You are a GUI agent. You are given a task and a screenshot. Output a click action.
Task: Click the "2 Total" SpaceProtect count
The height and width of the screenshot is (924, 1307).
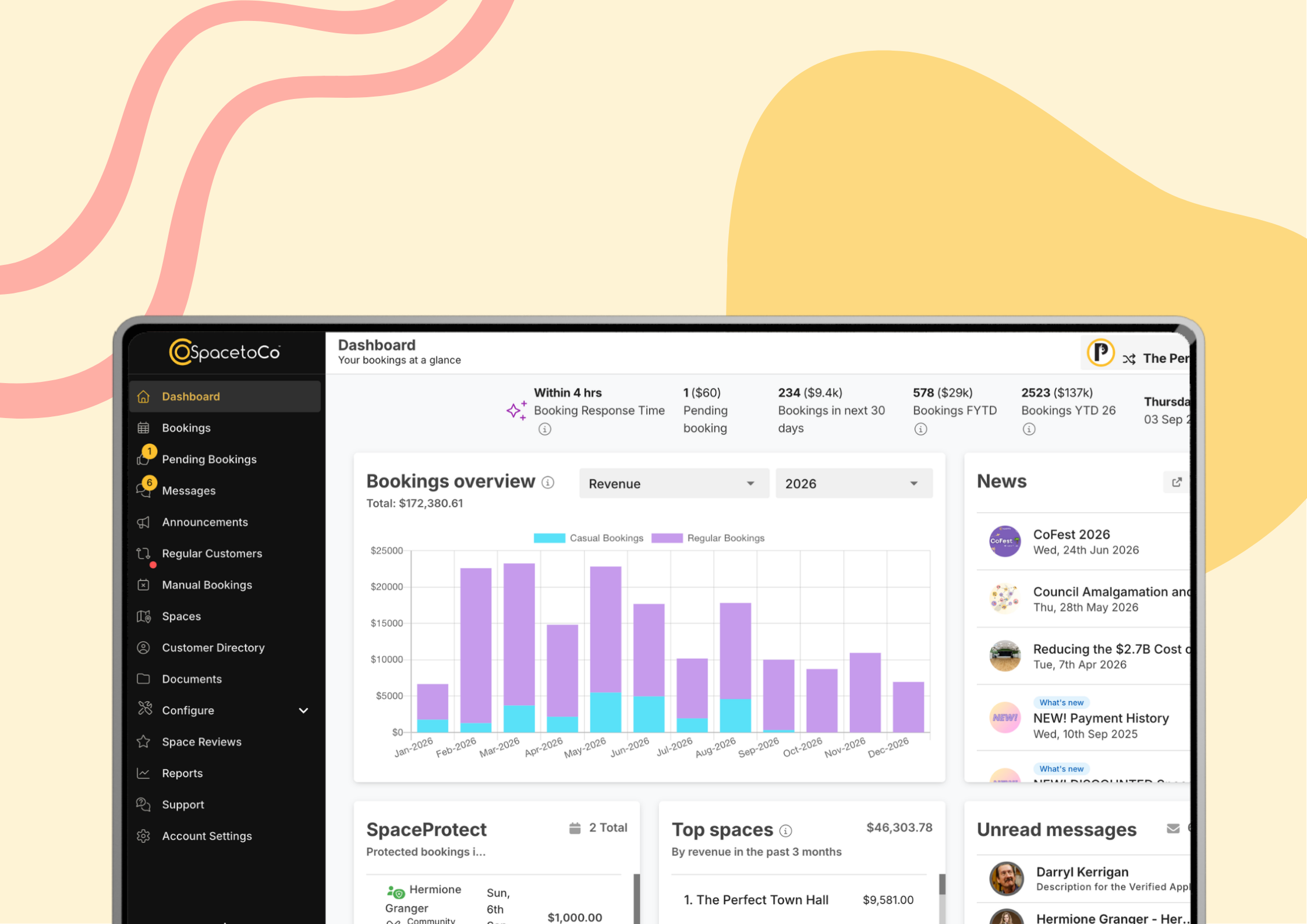click(608, 828)
